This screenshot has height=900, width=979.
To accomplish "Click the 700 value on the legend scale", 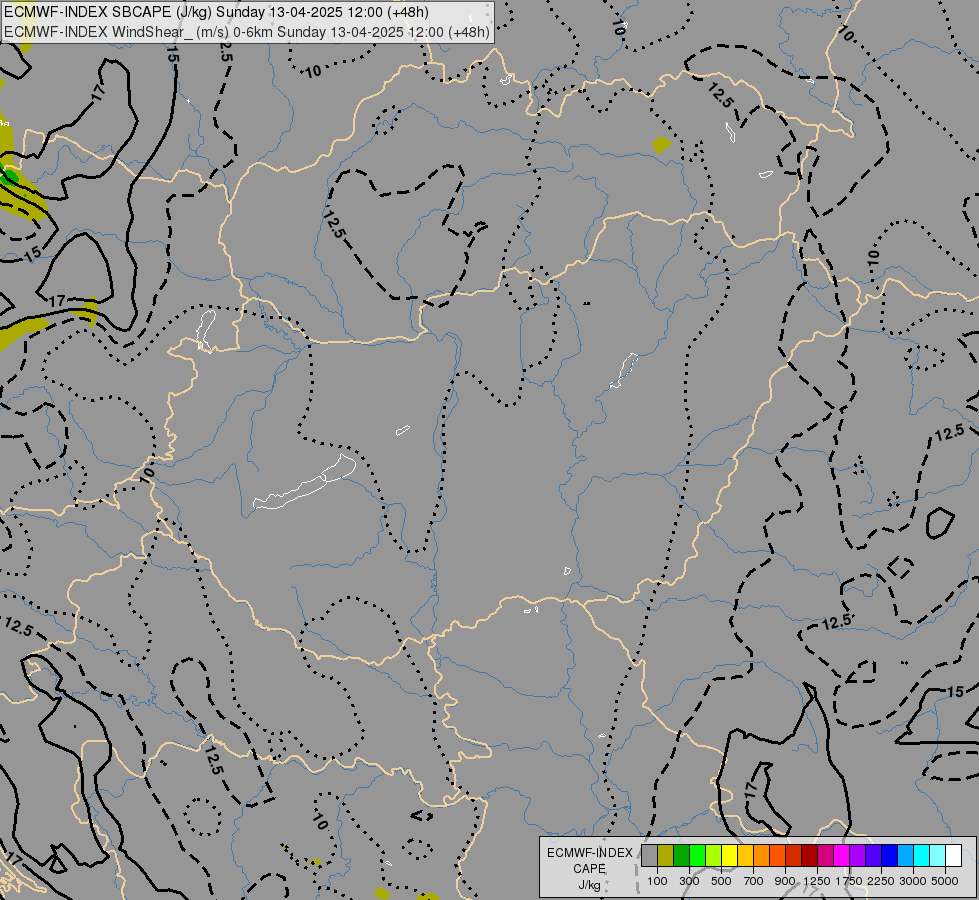I will click(x=754, y=881).
